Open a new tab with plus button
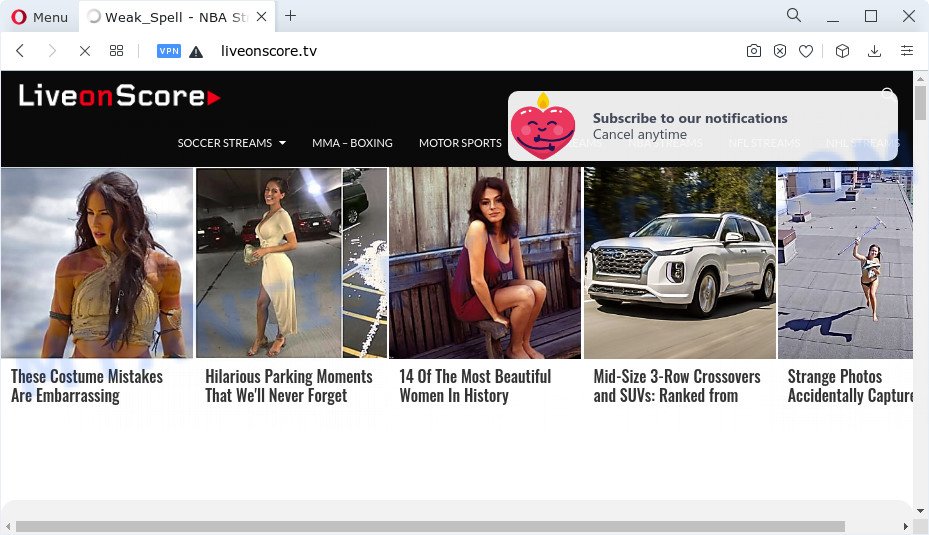929x535 pixels. (x=290, y=16)
